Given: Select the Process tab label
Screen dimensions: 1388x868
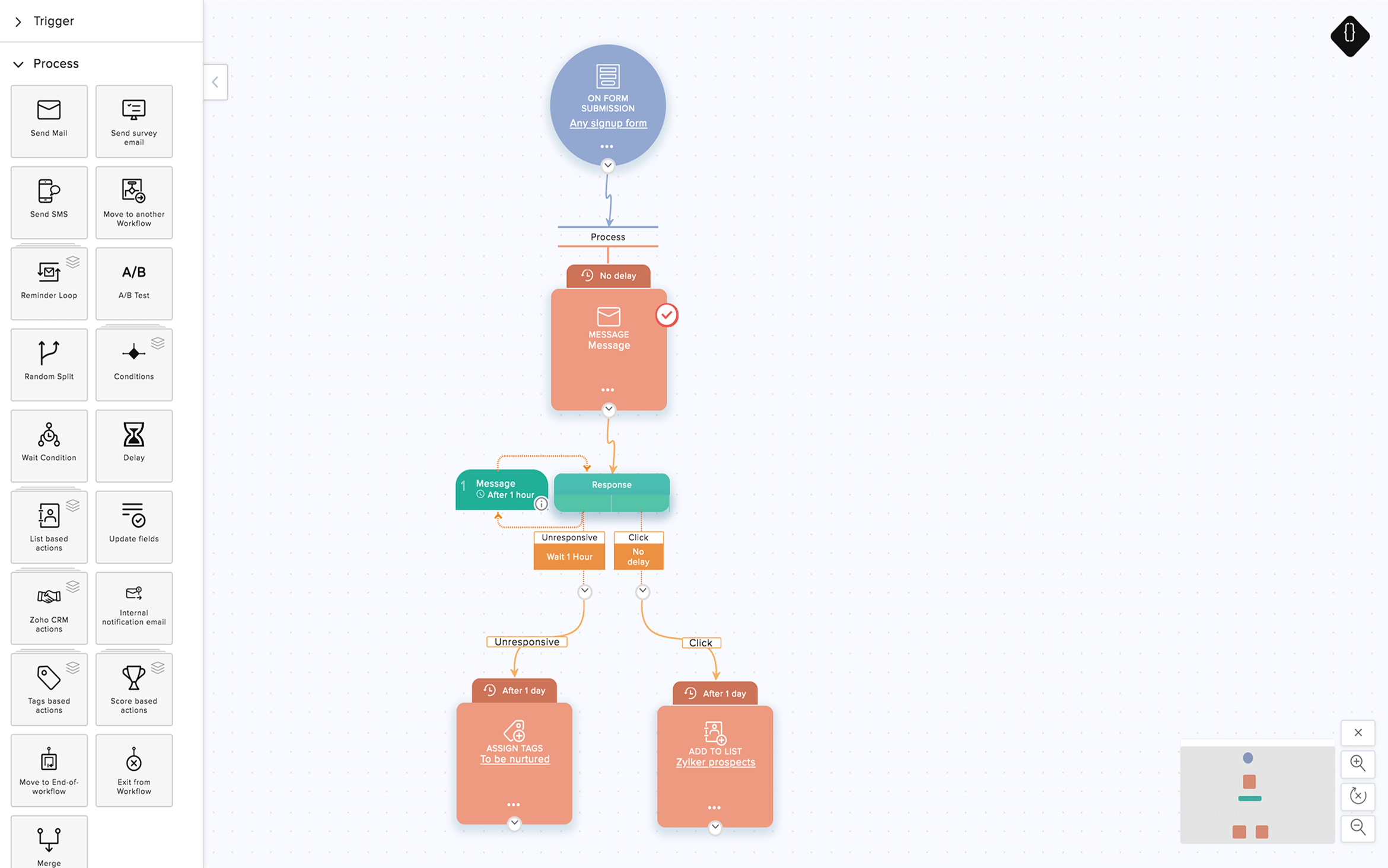Looking at the screenshot, I should point(56,63).
